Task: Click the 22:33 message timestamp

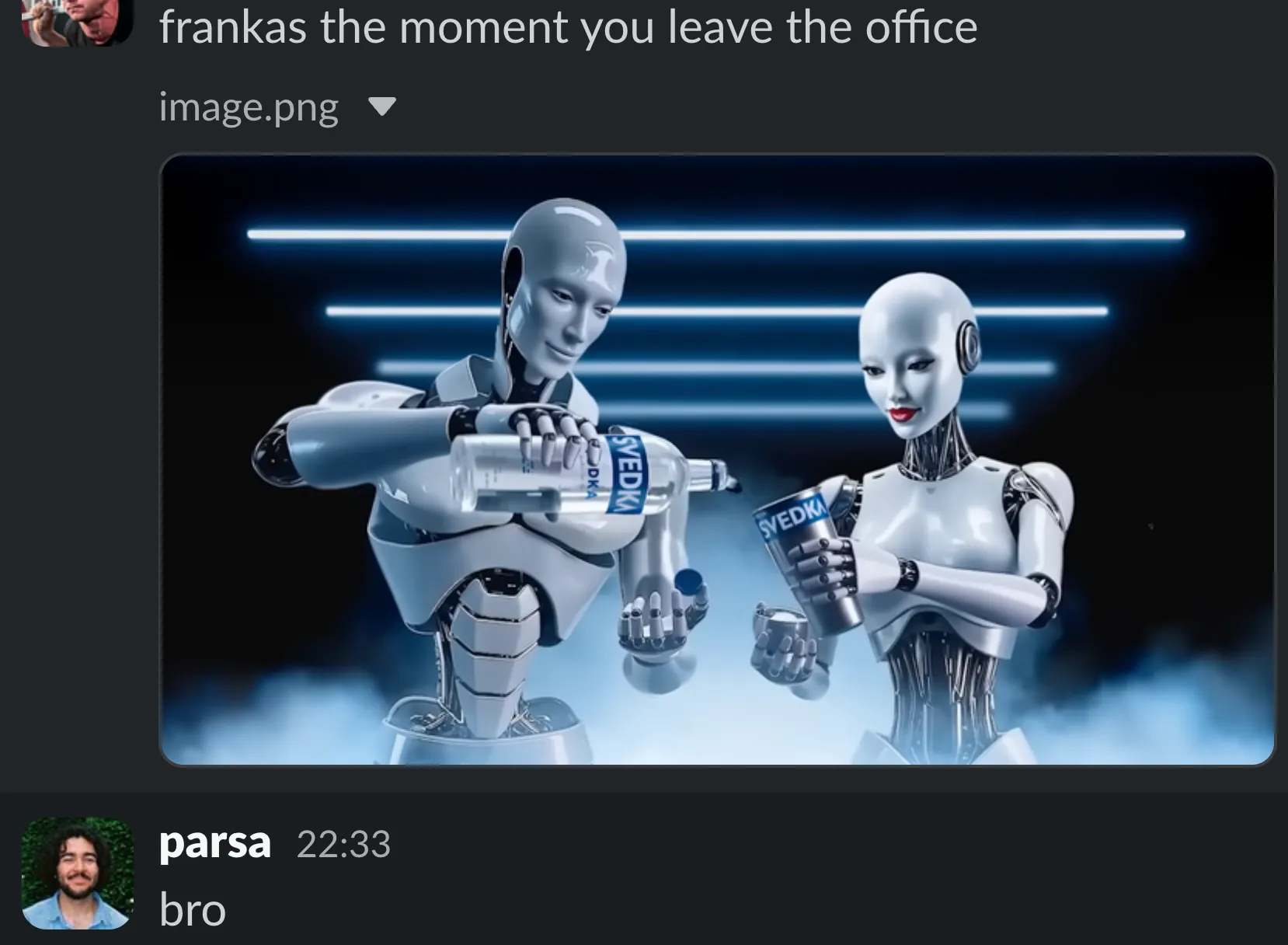Action: [x=343, y=845]
